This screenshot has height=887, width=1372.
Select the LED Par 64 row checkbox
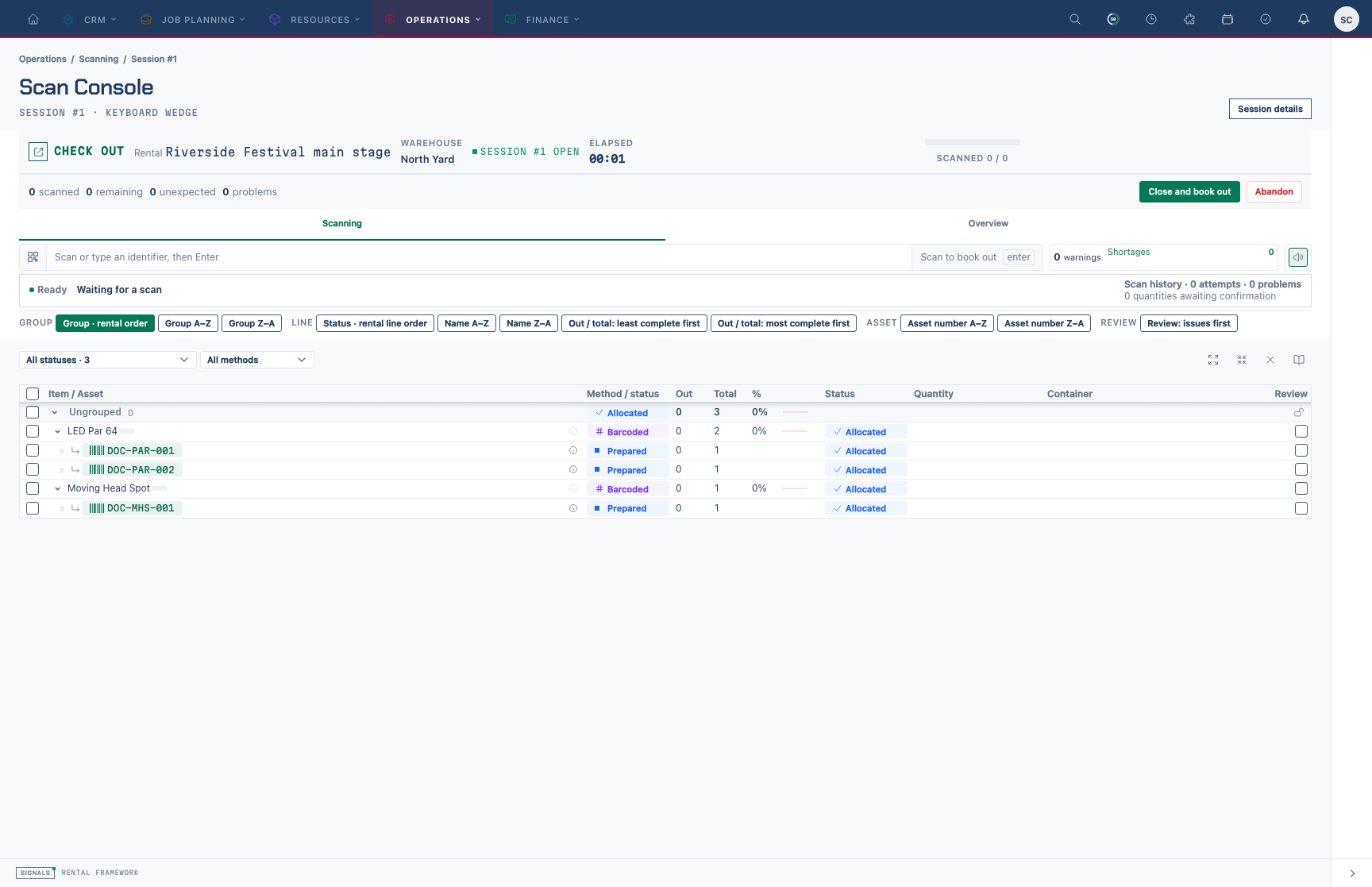[33, 431]
